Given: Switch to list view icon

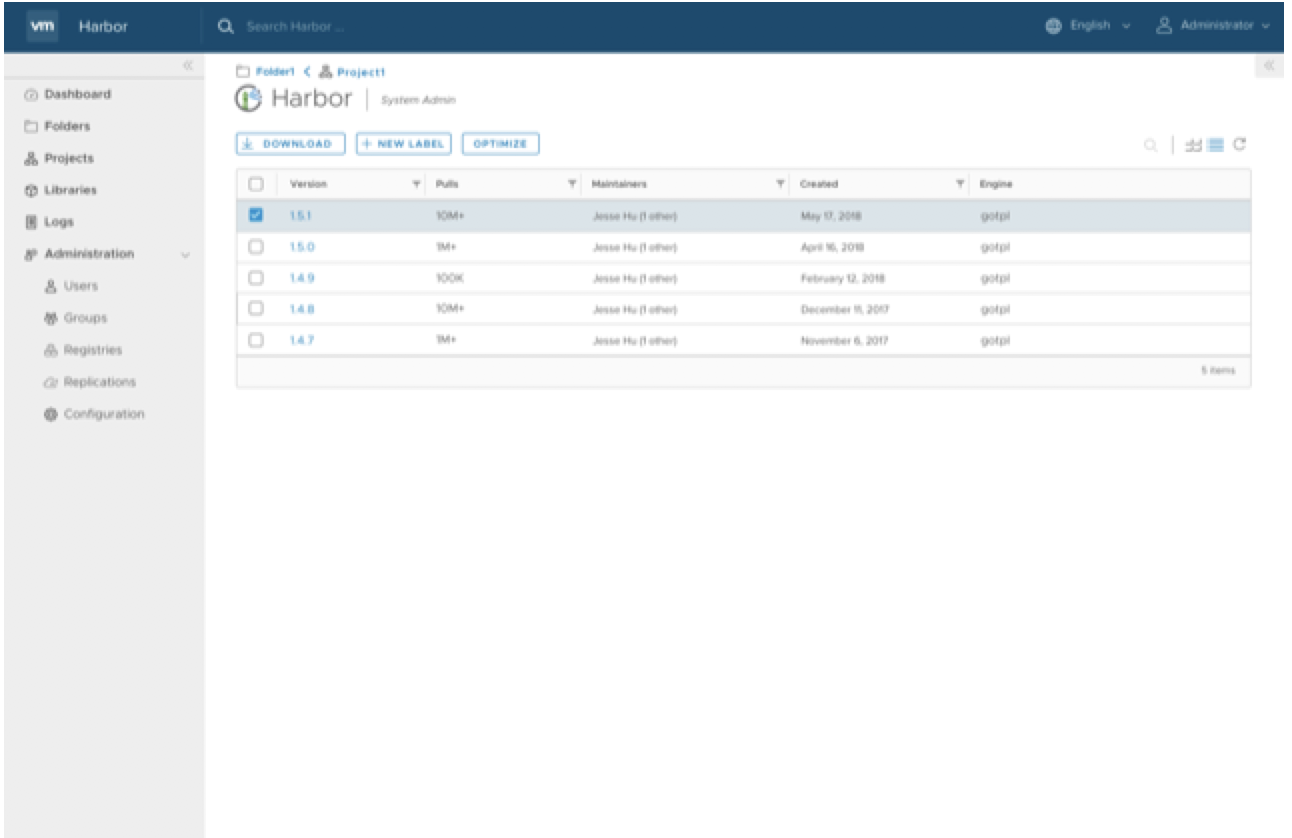Looking at the screenshot, I should [x=1216, y=145].
